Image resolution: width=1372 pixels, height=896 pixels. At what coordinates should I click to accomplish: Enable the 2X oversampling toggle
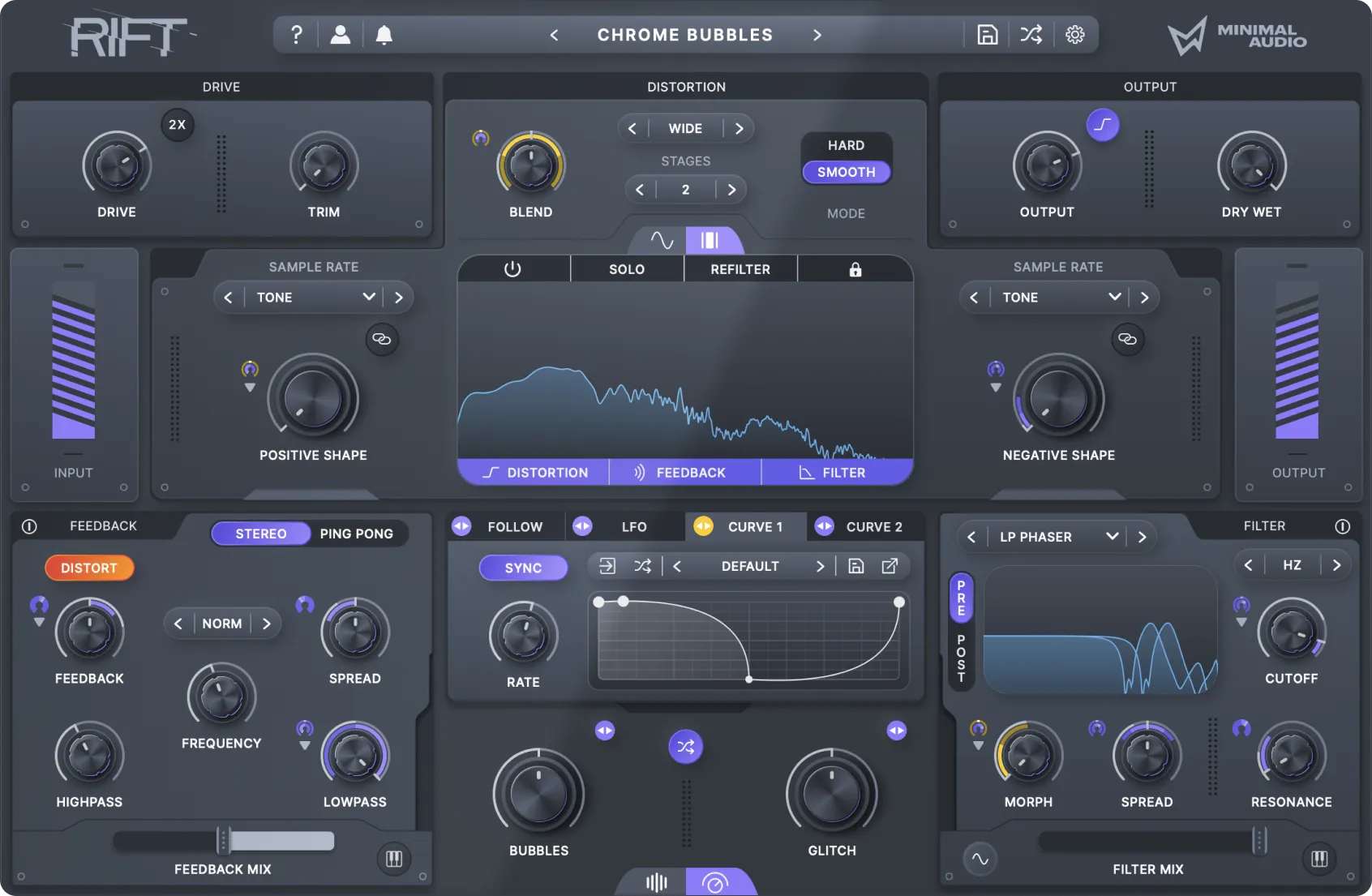click(177, 125)
